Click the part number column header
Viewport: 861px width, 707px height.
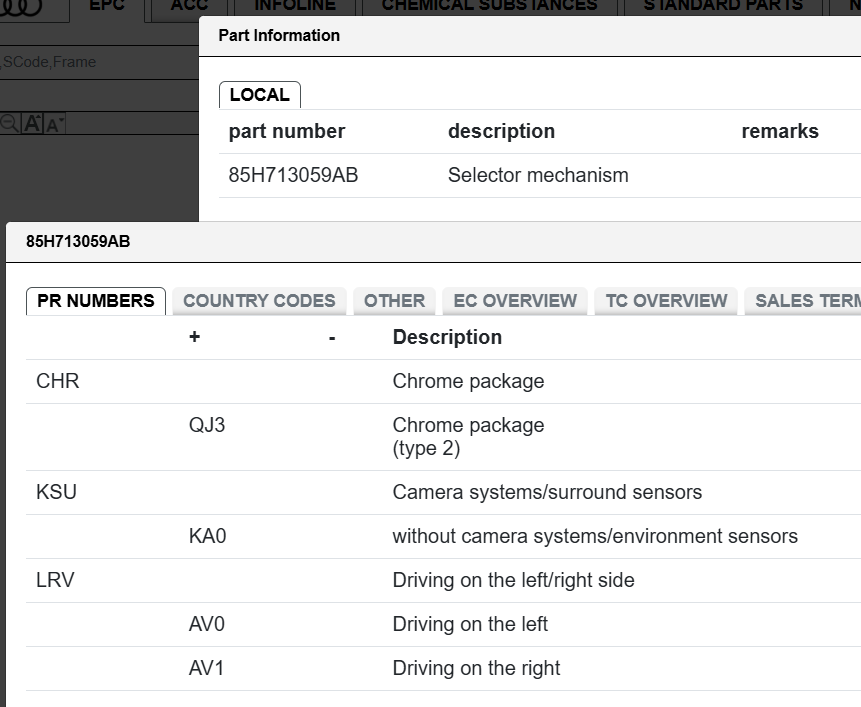[287, 131]
